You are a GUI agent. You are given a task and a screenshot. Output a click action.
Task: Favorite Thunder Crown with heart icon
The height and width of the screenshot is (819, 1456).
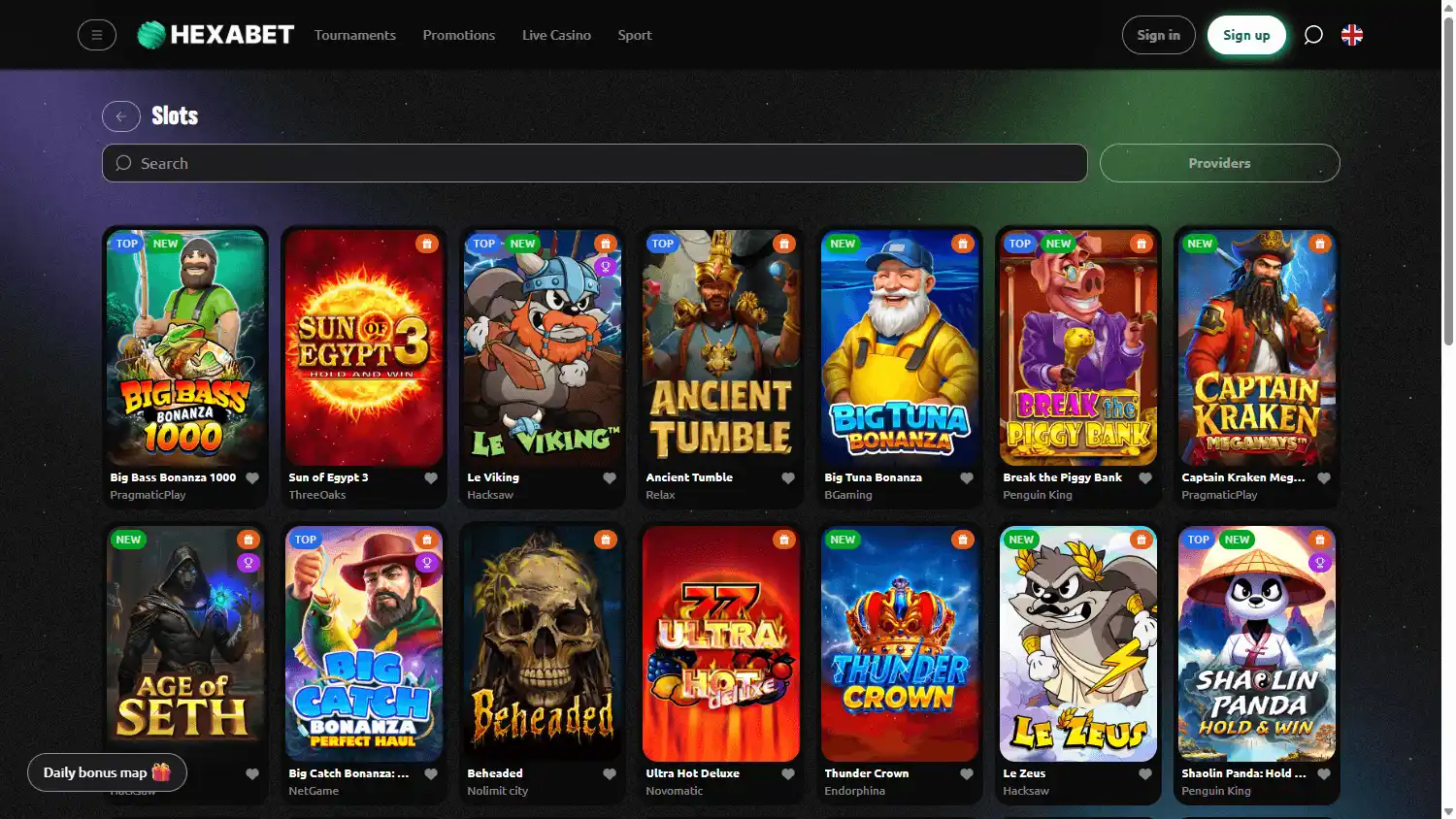(x=967, y=774)
